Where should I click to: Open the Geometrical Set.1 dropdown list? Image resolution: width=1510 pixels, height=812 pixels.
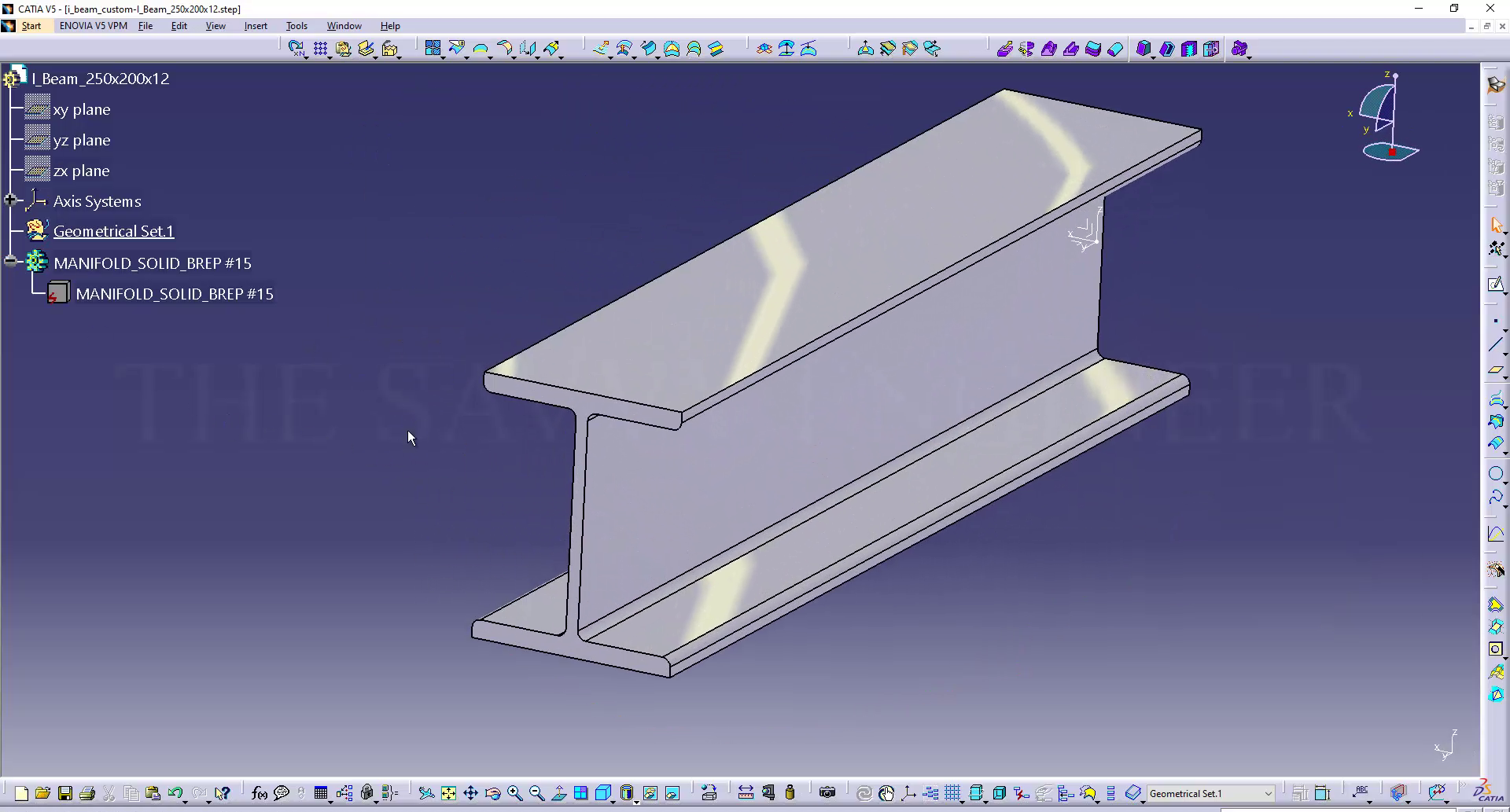pos(1268,794)
